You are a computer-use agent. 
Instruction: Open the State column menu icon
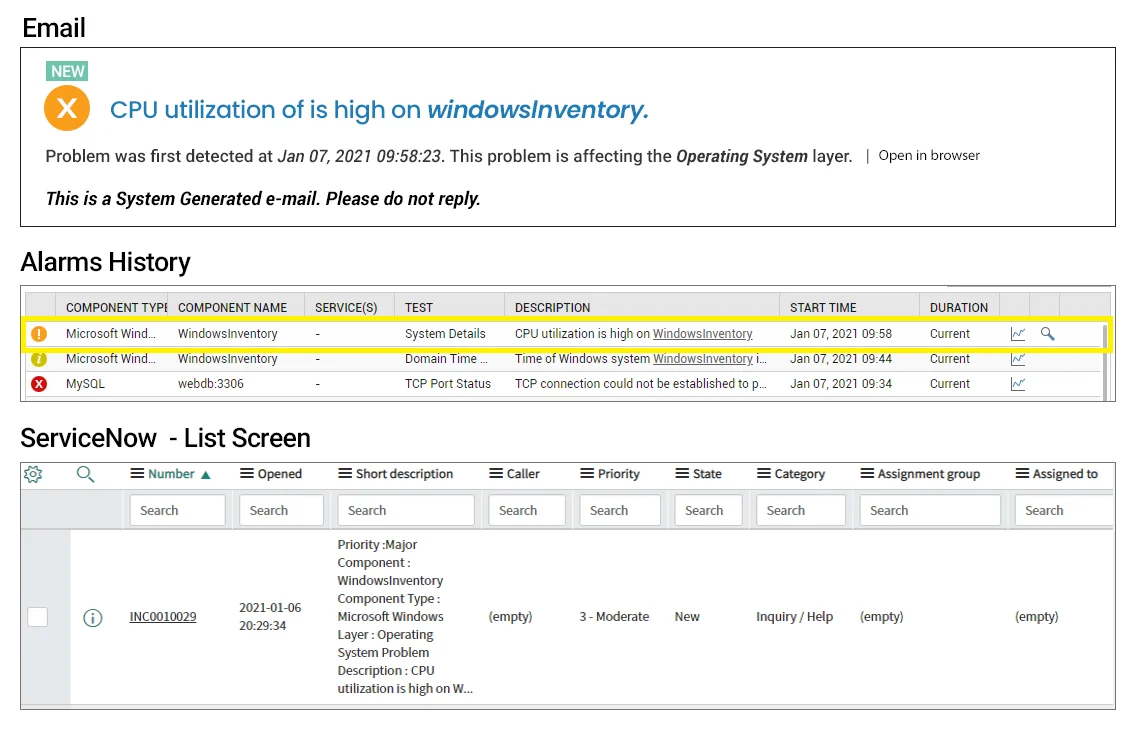point(682,474)
